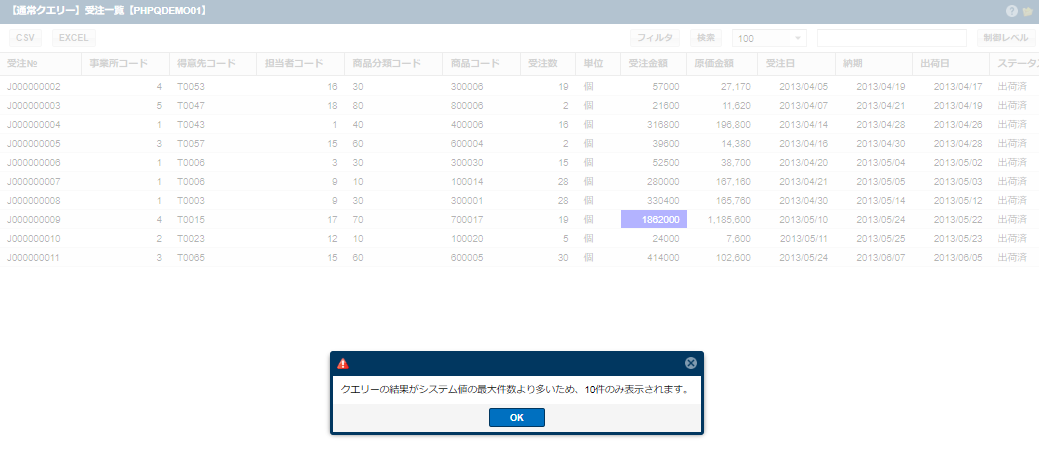This screenshot has height=457, width=1039.
Task: Click shipping date 2013/06/05
Action: [x=958, y=258]
